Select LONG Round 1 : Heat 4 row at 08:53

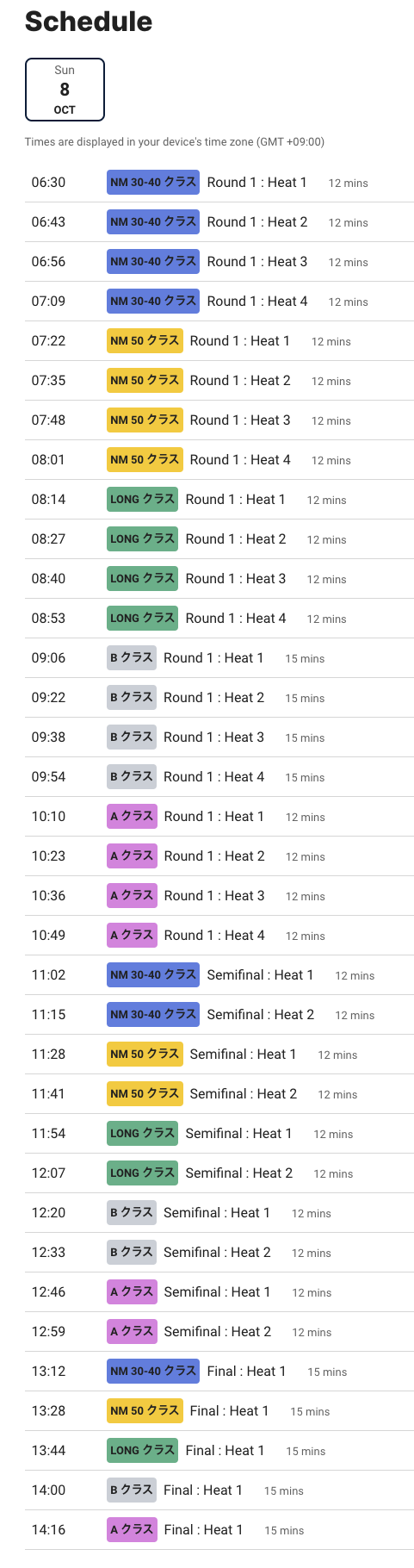219,619
